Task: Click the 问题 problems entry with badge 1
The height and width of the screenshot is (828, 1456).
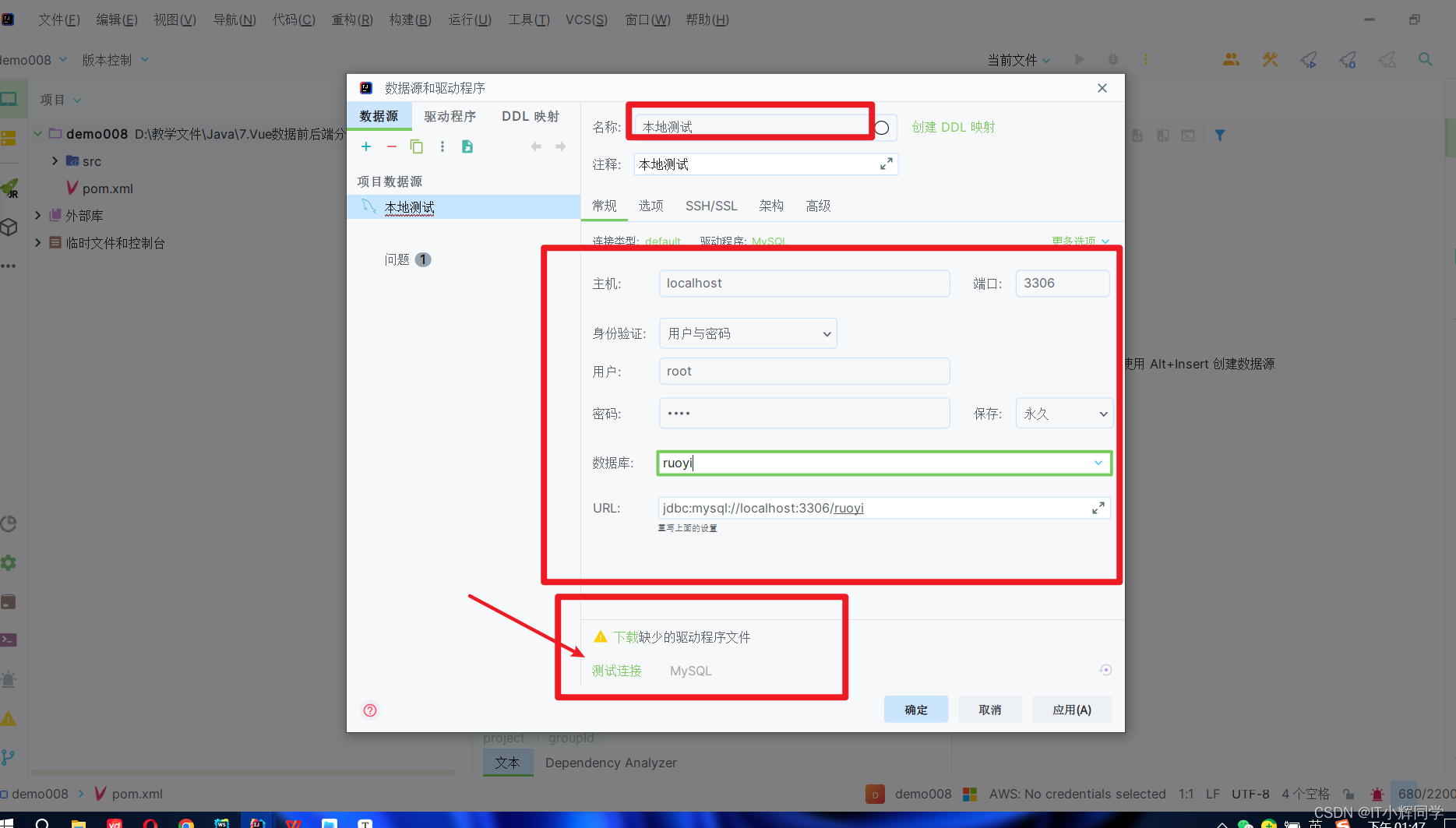Action: pyautogui.click(x=407, y=259)
